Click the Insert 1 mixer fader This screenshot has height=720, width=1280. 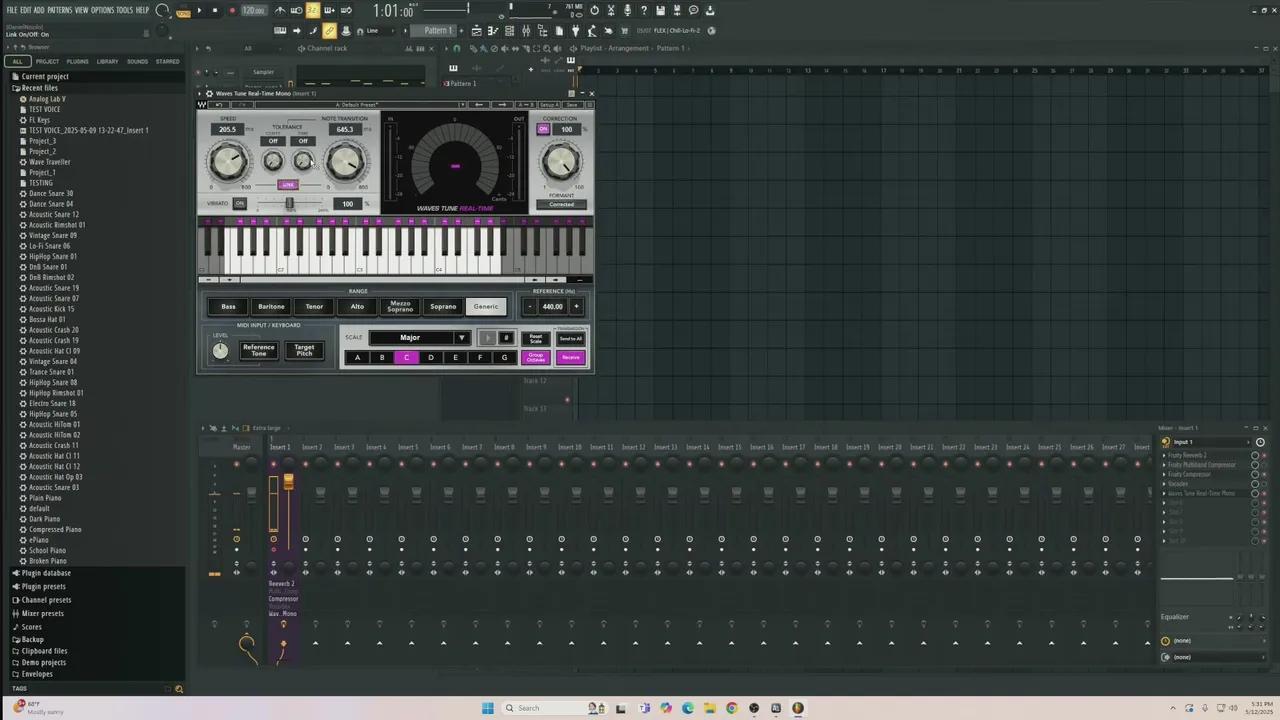(288, 483)
